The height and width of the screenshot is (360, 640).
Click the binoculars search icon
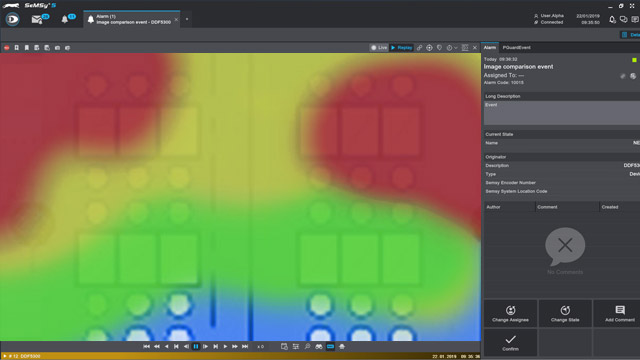point(319,347)
